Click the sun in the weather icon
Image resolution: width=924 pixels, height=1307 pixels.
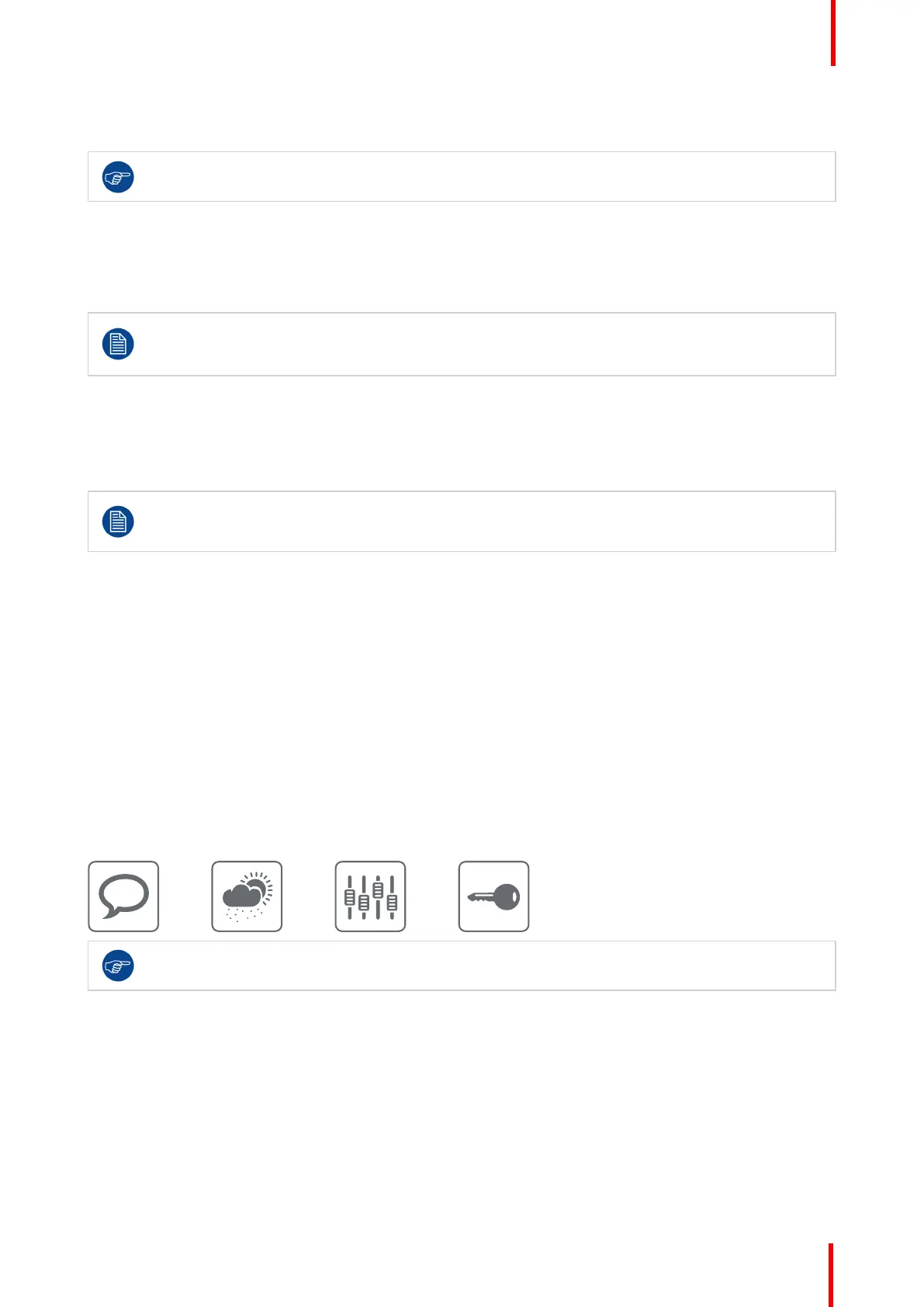pos(260,888)
